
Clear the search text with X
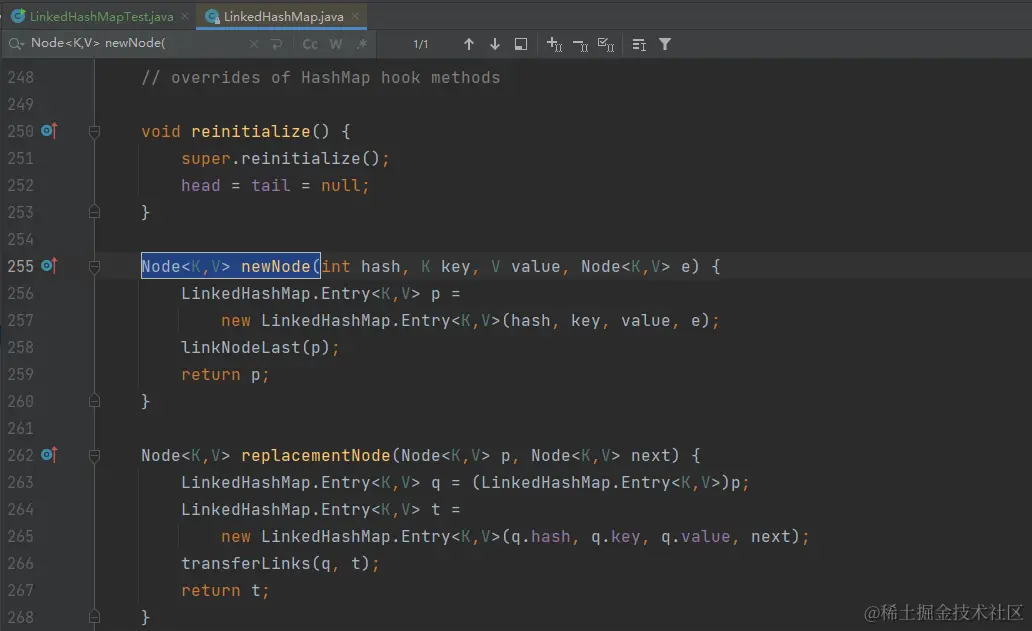254,44
